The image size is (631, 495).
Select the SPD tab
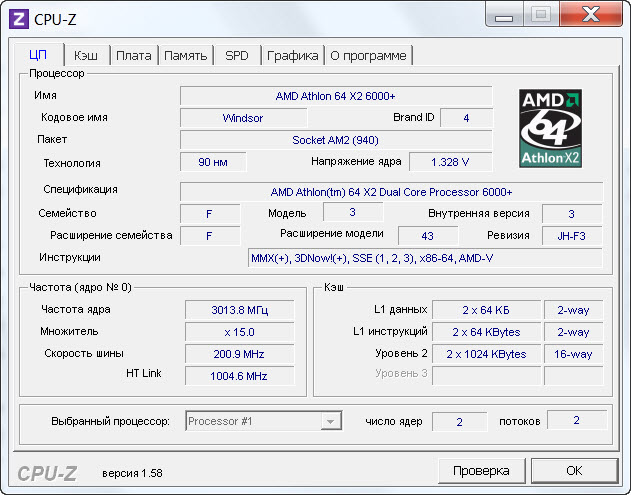pyautogui.click(x=237, y=56)
